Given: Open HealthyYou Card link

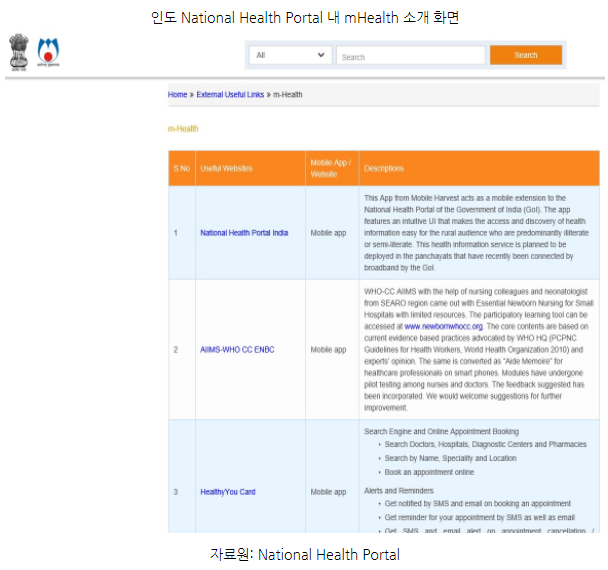Looking at the screenshot, I should pos(228,492).
